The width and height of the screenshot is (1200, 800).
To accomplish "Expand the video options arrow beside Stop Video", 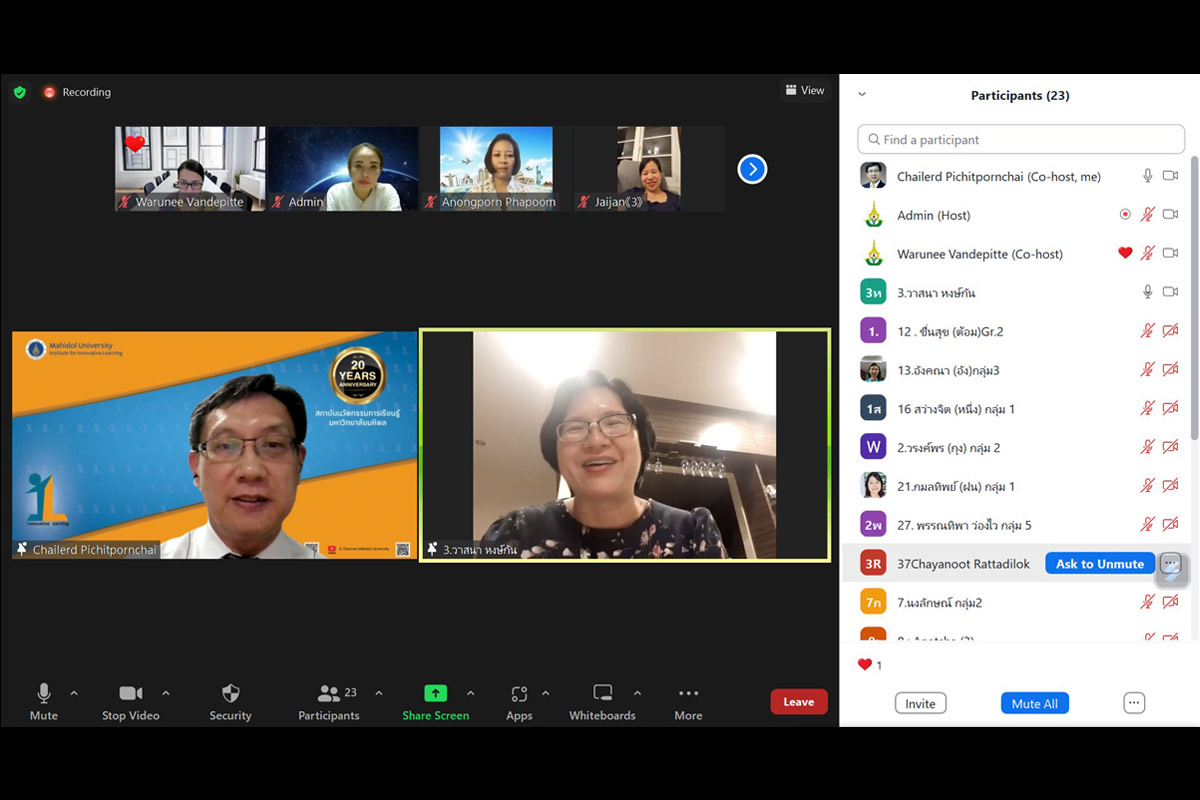I will [166, 693].
